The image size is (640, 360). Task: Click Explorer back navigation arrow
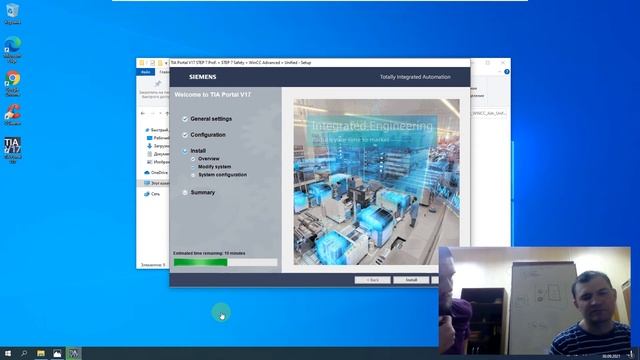[142, 113]
